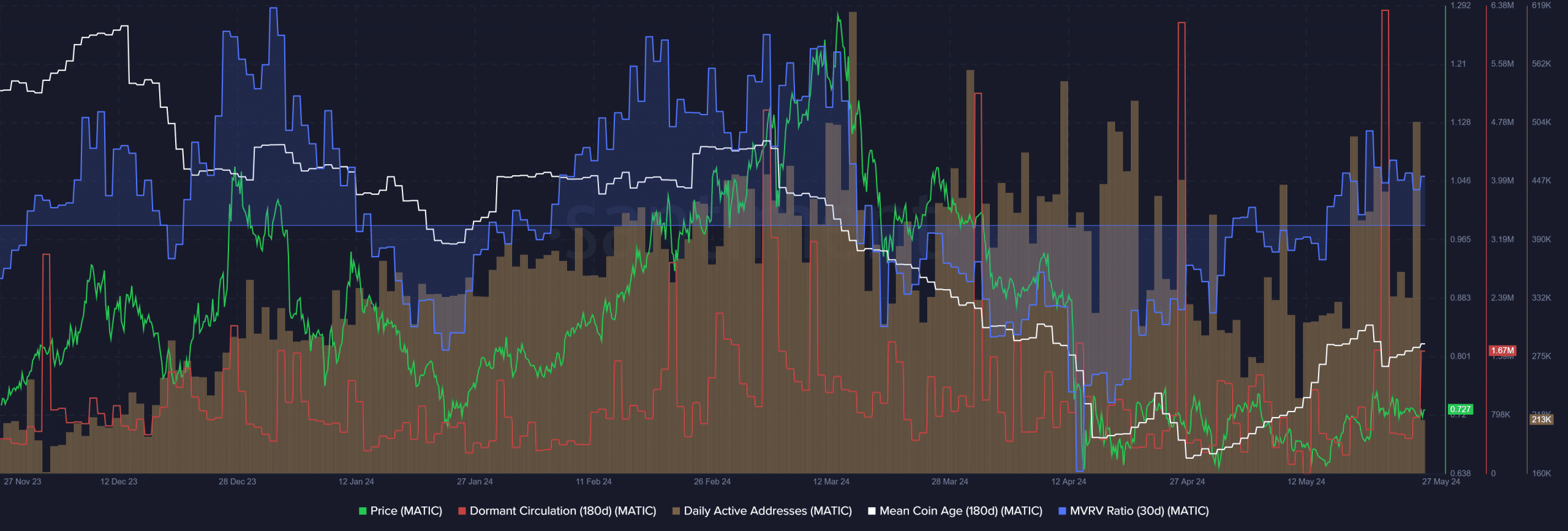Click the brown 213K active addresses tag

coord(1542,420)
